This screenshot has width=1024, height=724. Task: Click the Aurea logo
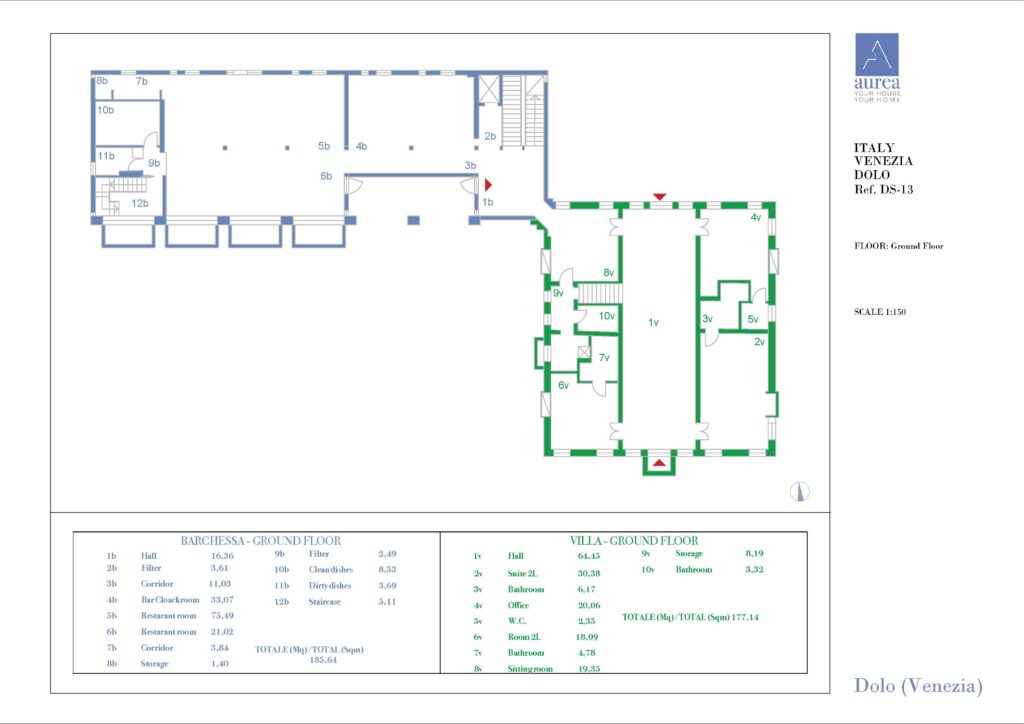(876, 67)
